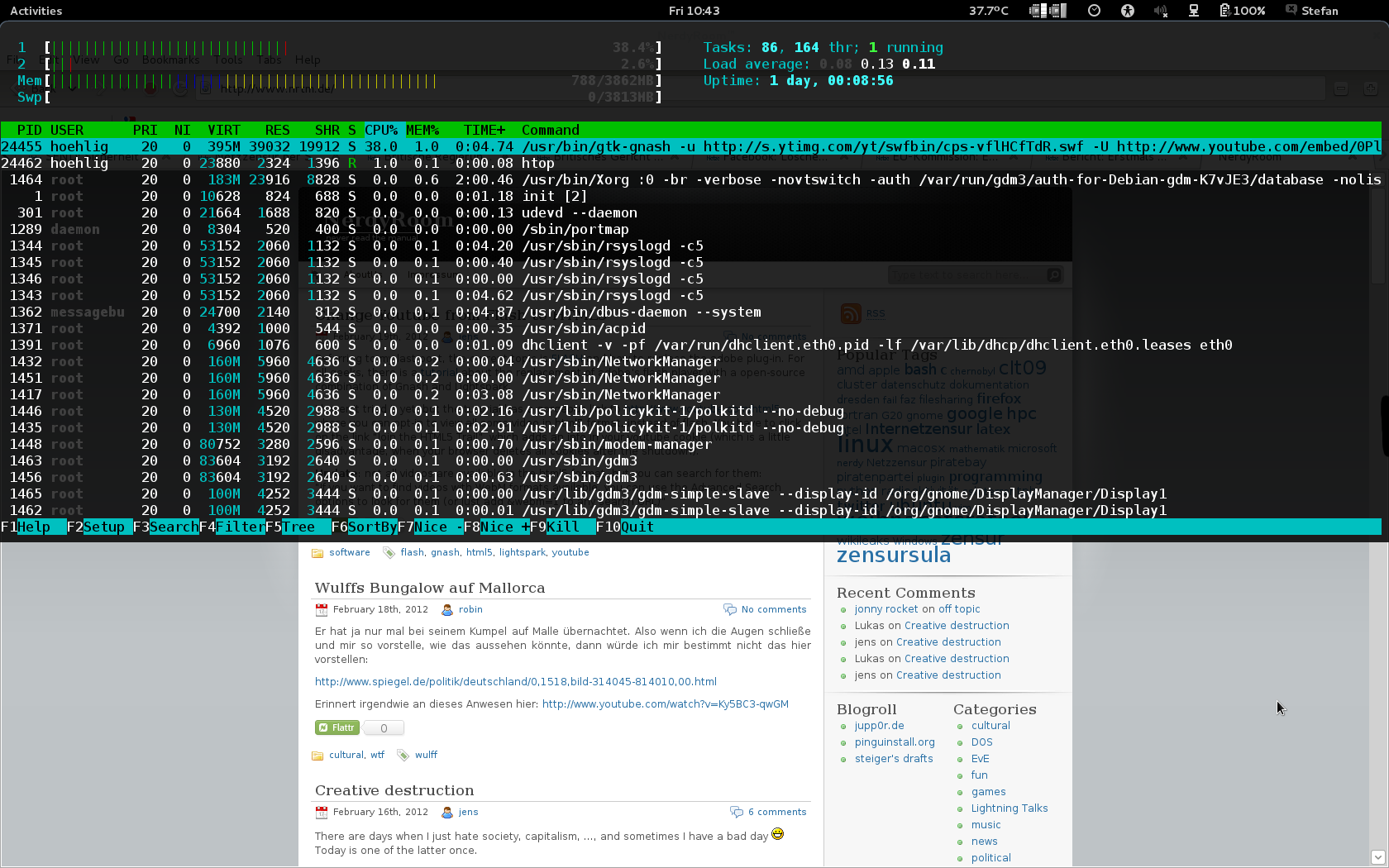
Task: Click the yellow smiley emoticon in post
Action: (x=777, y=834)
